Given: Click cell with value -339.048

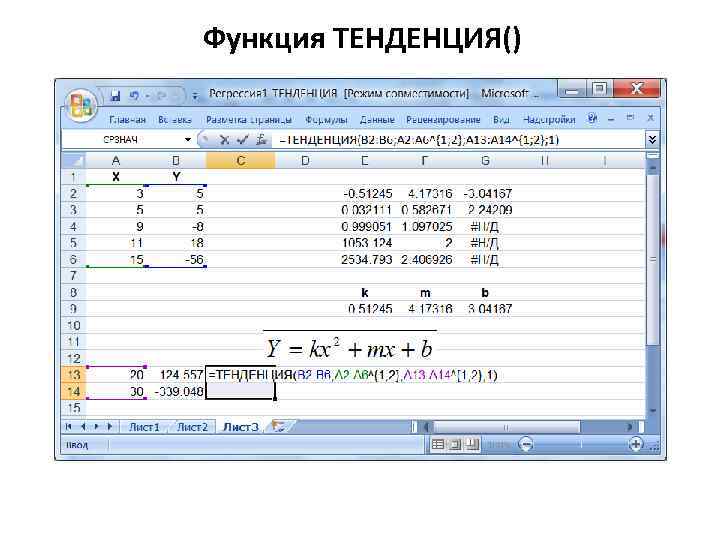Looking at the screenshot, I should [176, 392].
